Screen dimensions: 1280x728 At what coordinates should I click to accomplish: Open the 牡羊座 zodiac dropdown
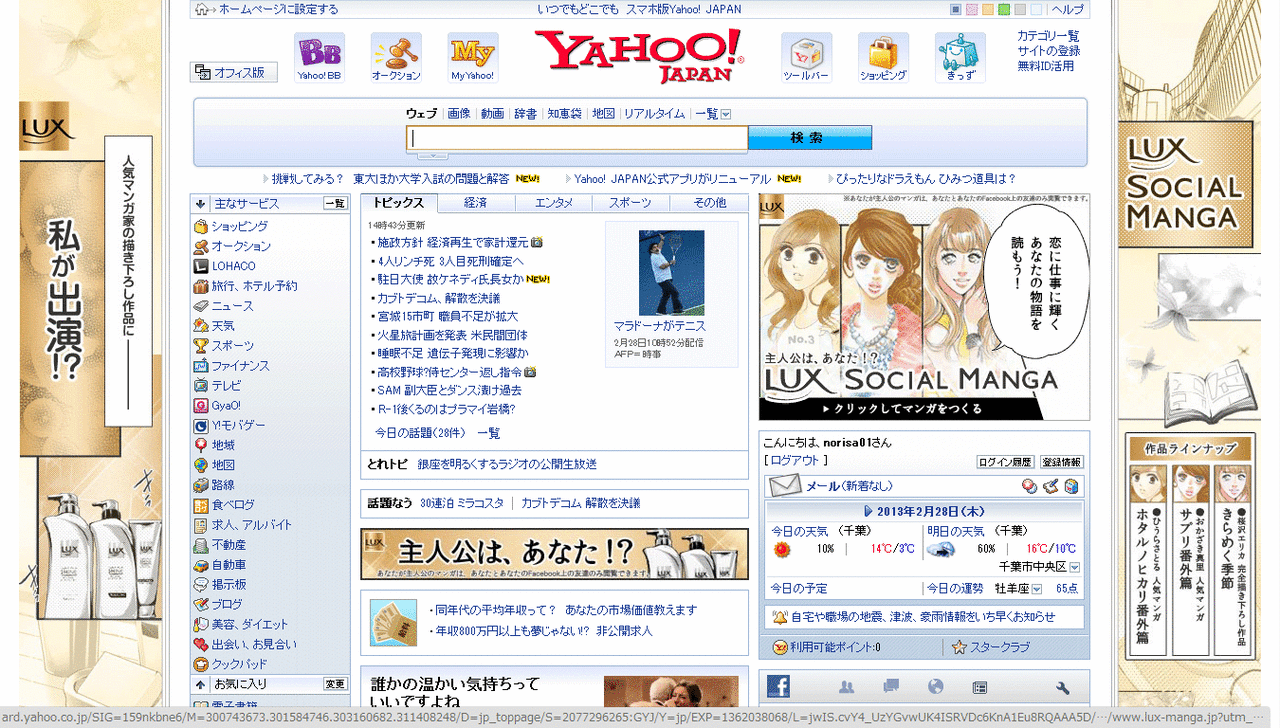pyautogui.click(x=1036, y=589)
